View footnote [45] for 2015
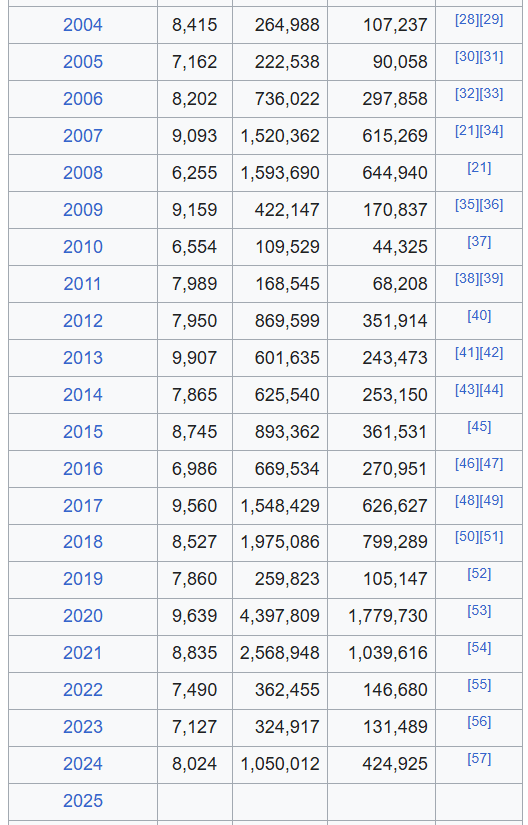Image resolution: width=528 pixels, height=825 pixels. 479,427
